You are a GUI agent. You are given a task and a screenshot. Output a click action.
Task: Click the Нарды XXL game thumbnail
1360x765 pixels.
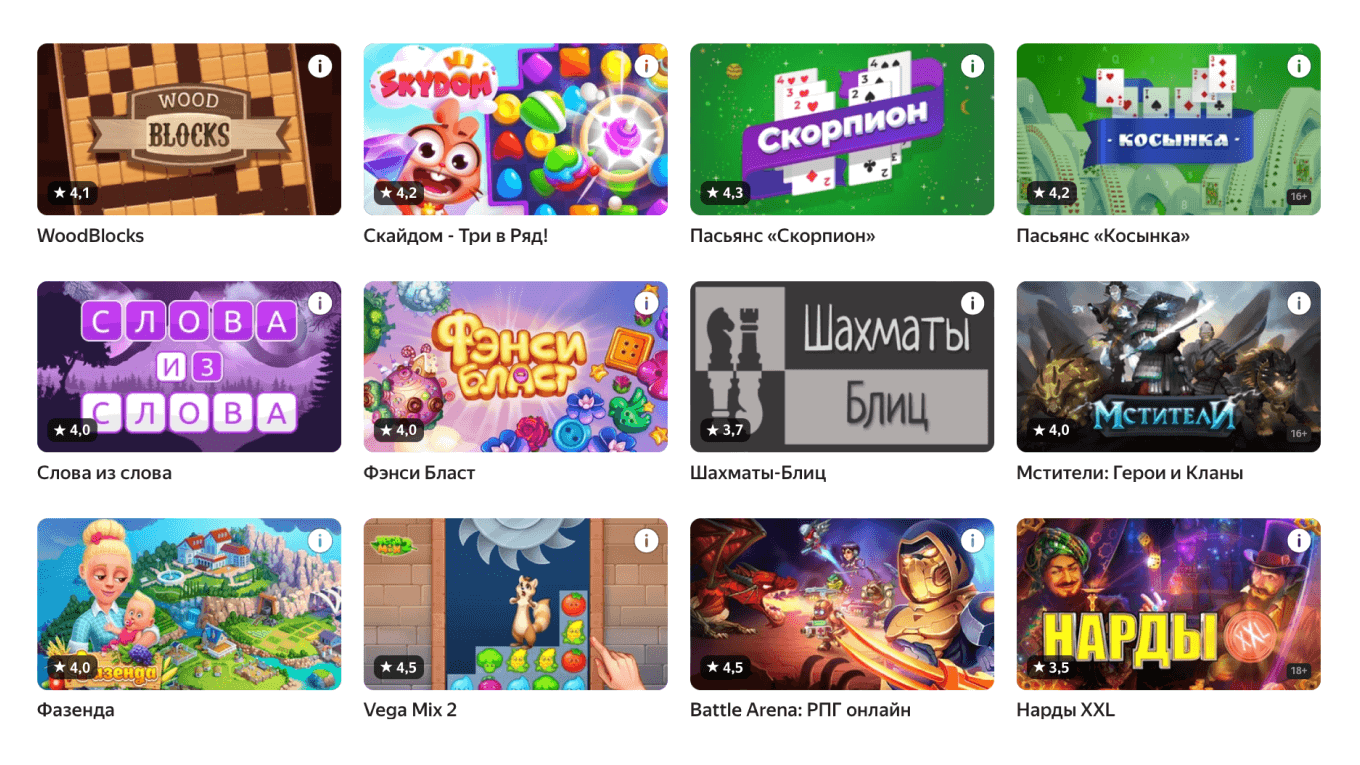pyautogui.click(x=1168, y=603)
